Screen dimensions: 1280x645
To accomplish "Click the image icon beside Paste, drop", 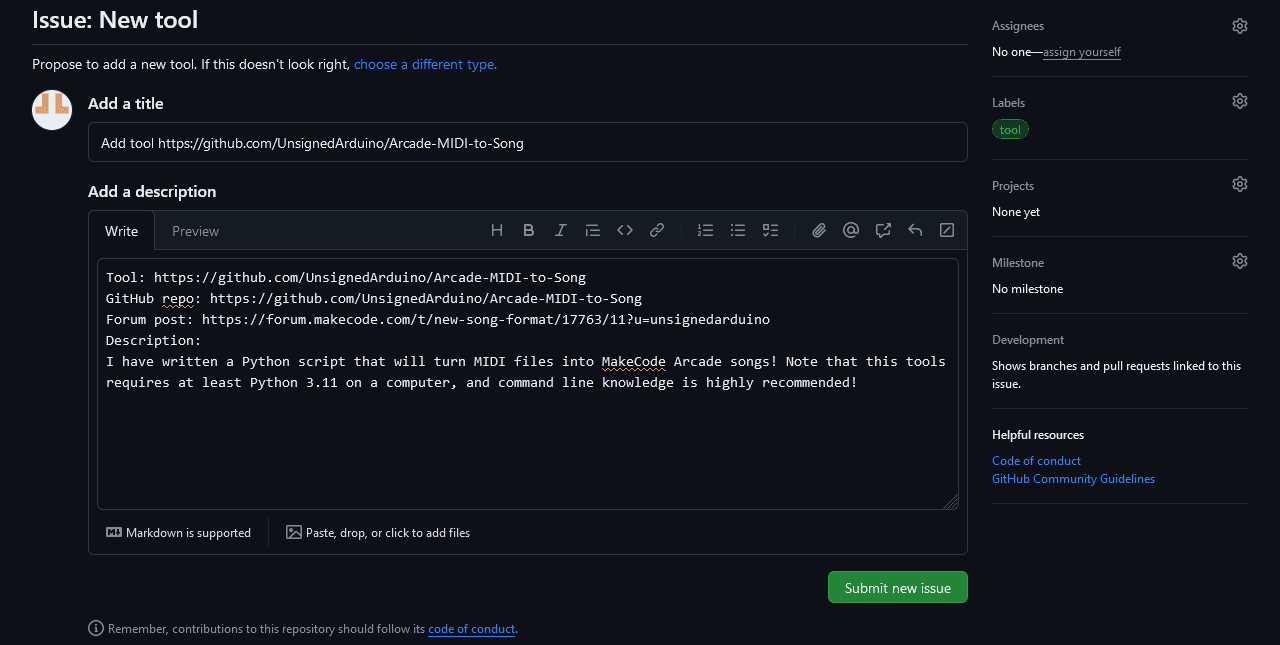I will [x=294, y=532].
